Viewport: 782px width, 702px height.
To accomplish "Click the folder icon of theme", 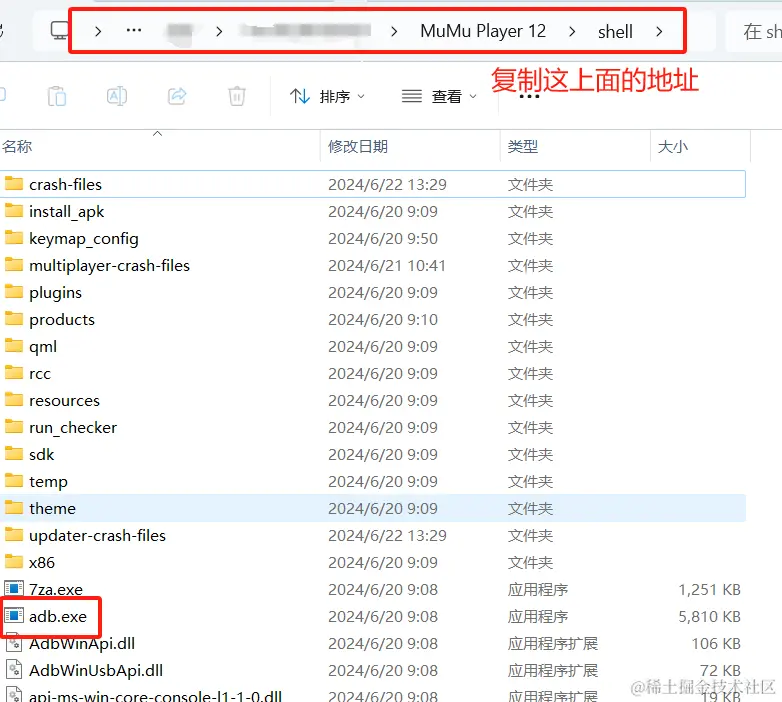I will coord(14,507).
